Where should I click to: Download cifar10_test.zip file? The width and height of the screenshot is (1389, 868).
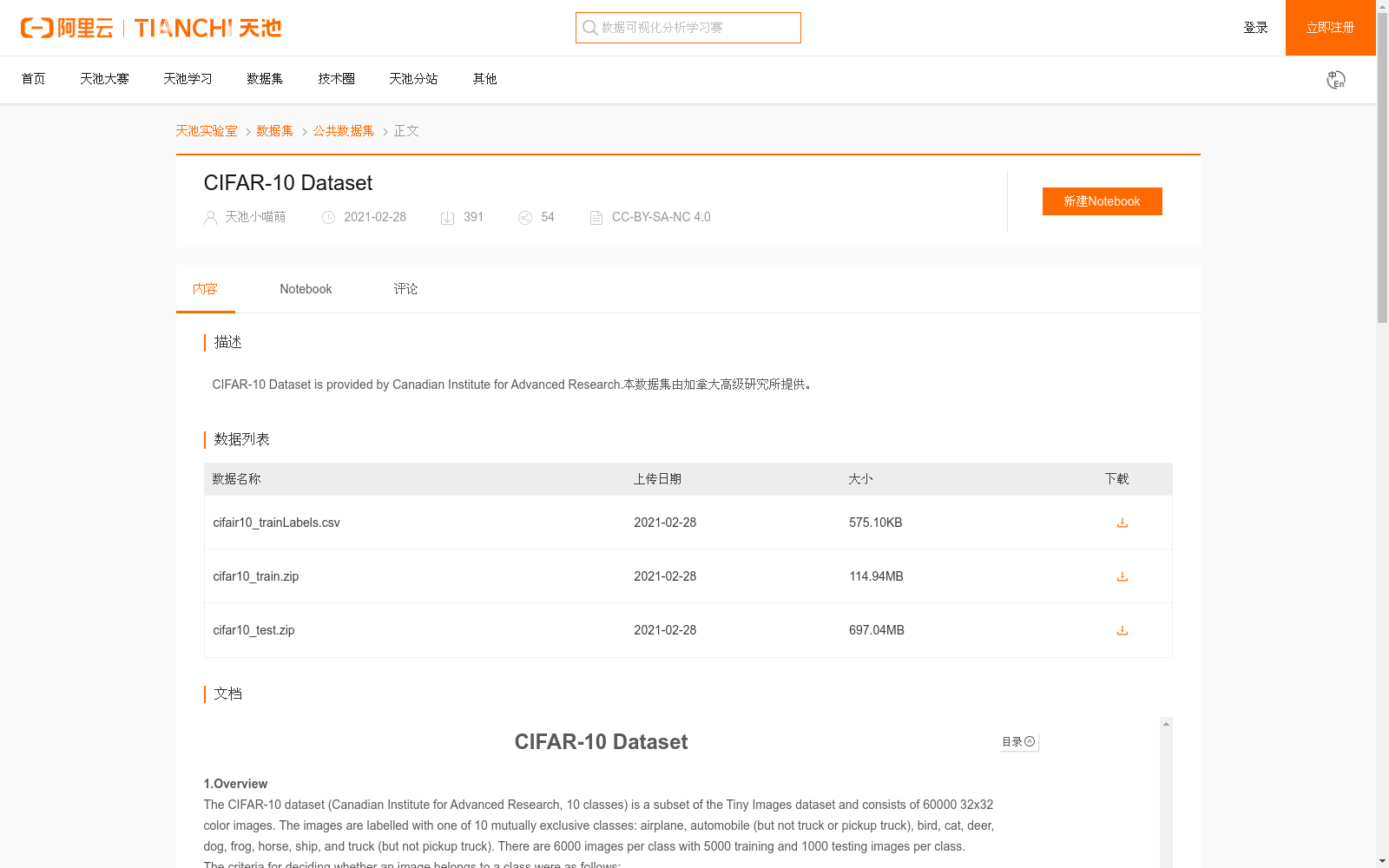[1122, 630]
